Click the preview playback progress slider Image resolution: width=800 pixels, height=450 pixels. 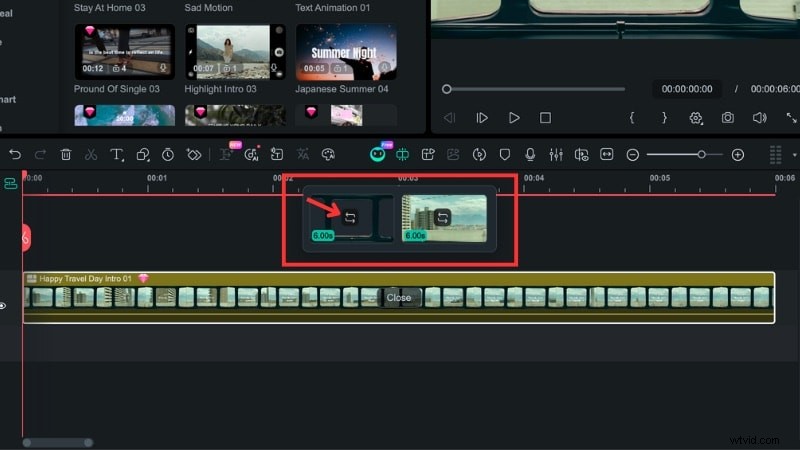[x=534, y=89]
